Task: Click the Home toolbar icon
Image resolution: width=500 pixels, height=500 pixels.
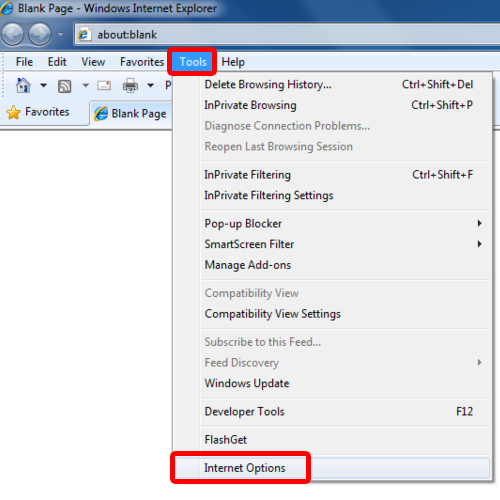Action: pos(23,86)
